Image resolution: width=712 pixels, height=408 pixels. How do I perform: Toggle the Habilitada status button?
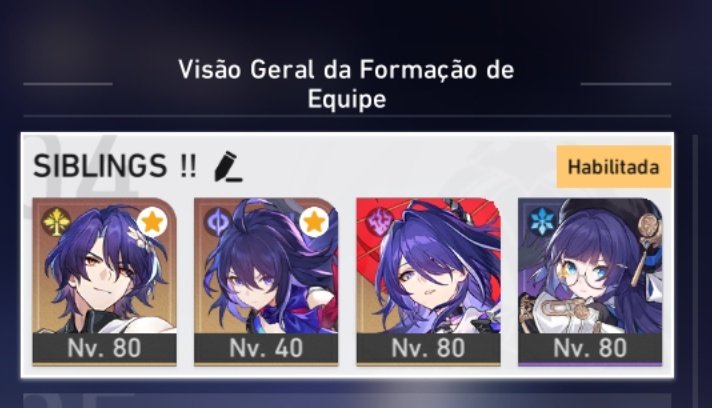pos(613,167)
